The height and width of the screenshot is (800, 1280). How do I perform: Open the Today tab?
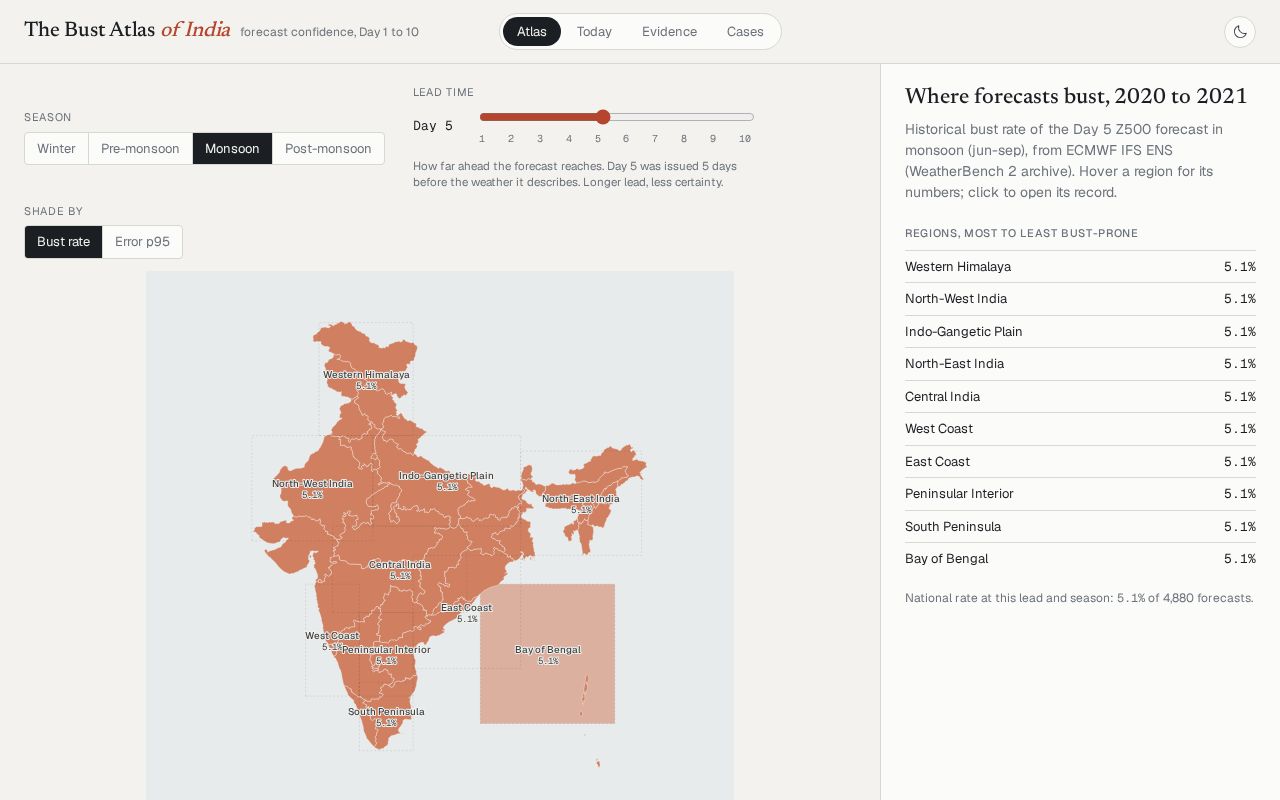tap(594, 32)
